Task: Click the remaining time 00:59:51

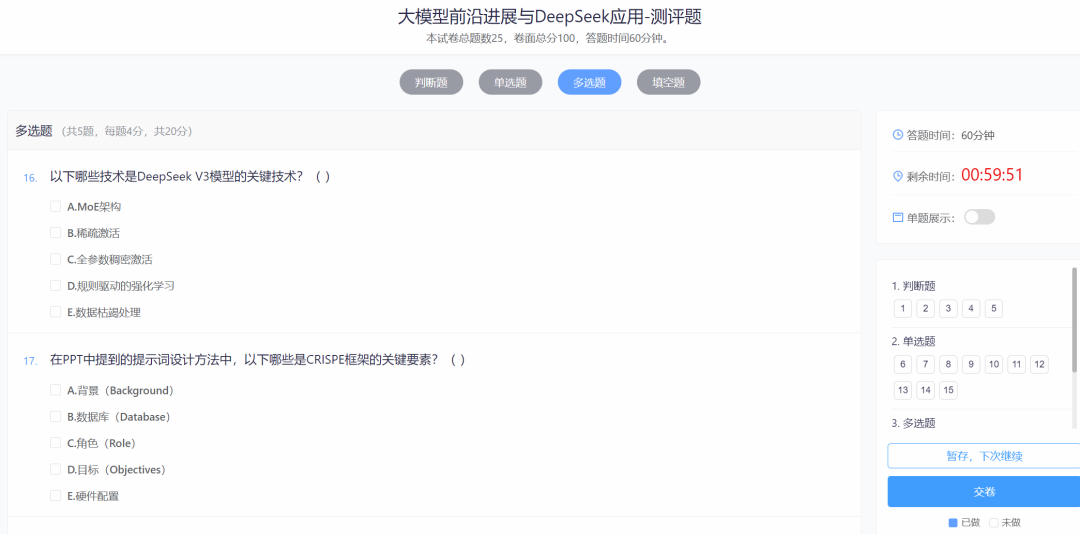Action: point(992,175)
